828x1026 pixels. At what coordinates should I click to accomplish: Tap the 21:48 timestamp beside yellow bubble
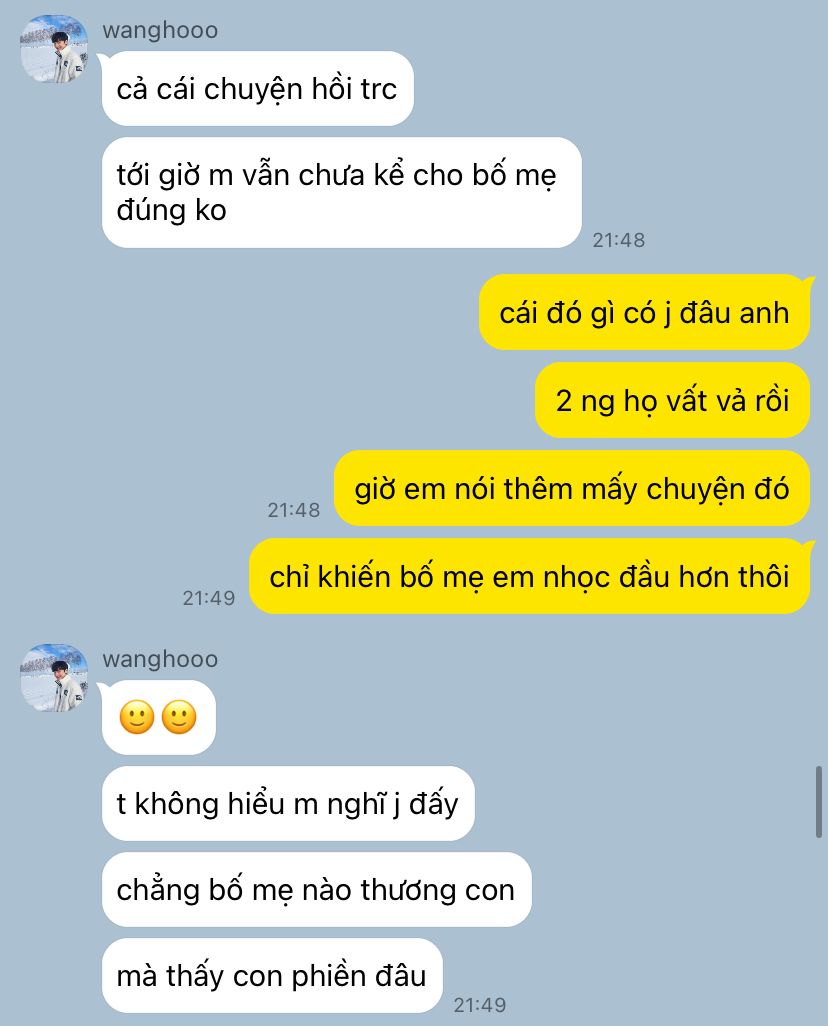click(x=294, y=510)
